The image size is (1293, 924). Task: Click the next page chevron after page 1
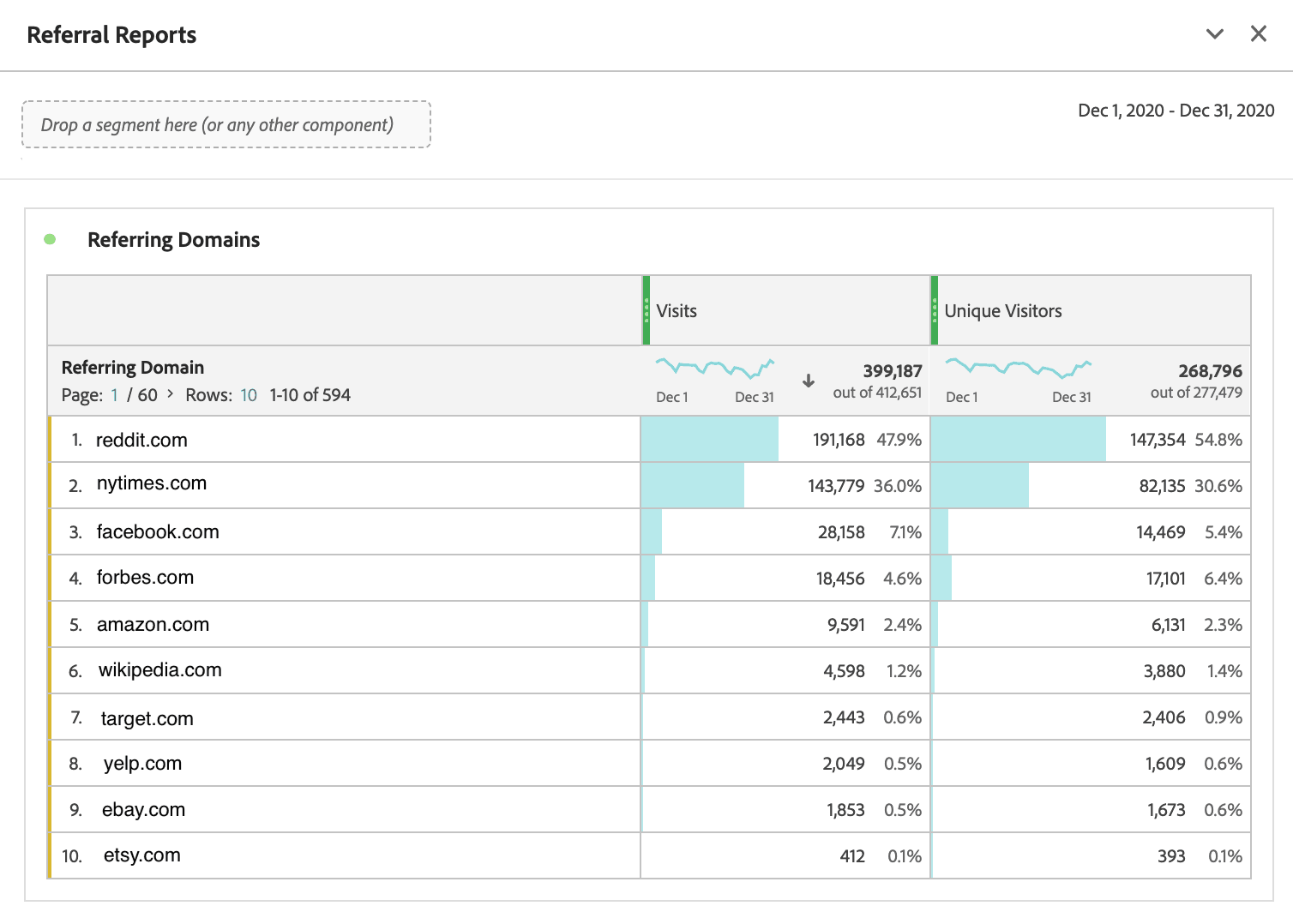(170, 395)
